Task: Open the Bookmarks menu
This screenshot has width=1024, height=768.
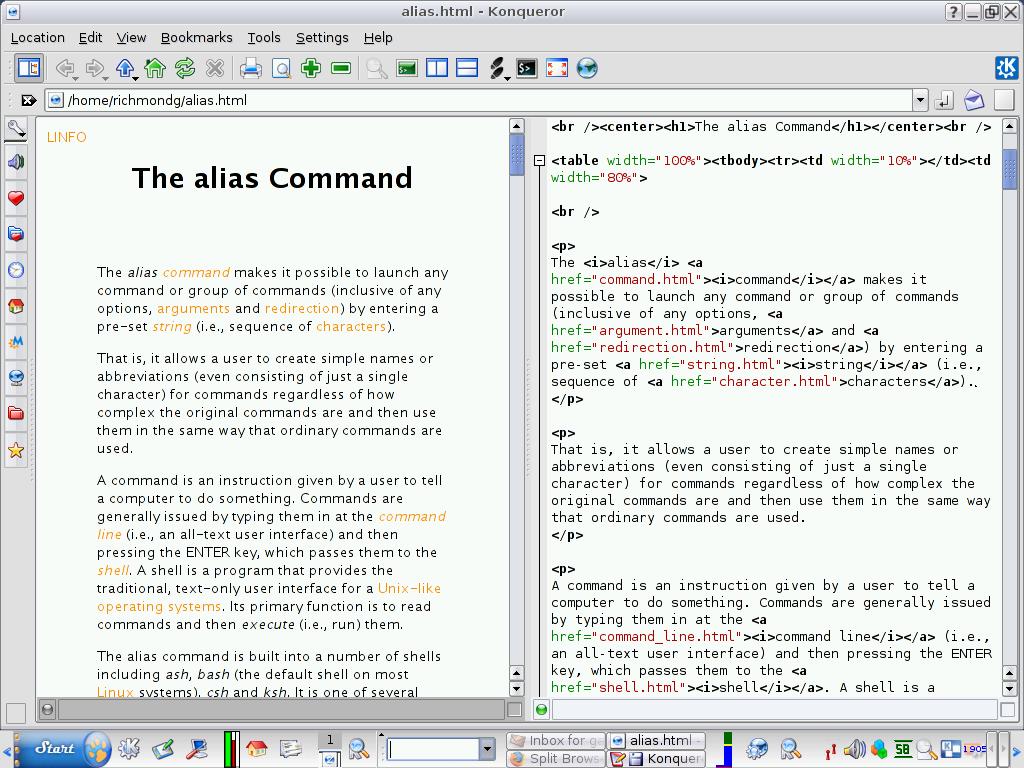Action: click(197, 37)
